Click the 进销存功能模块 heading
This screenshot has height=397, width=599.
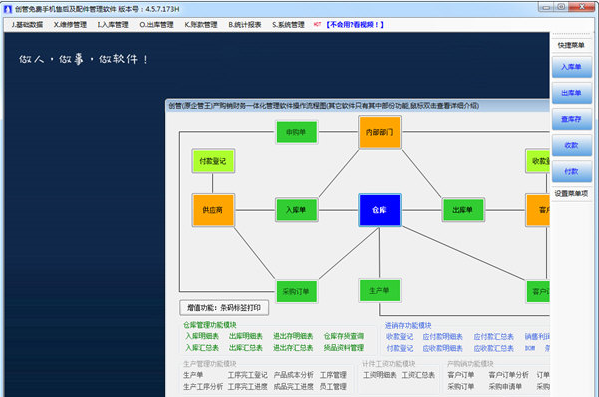408,325
